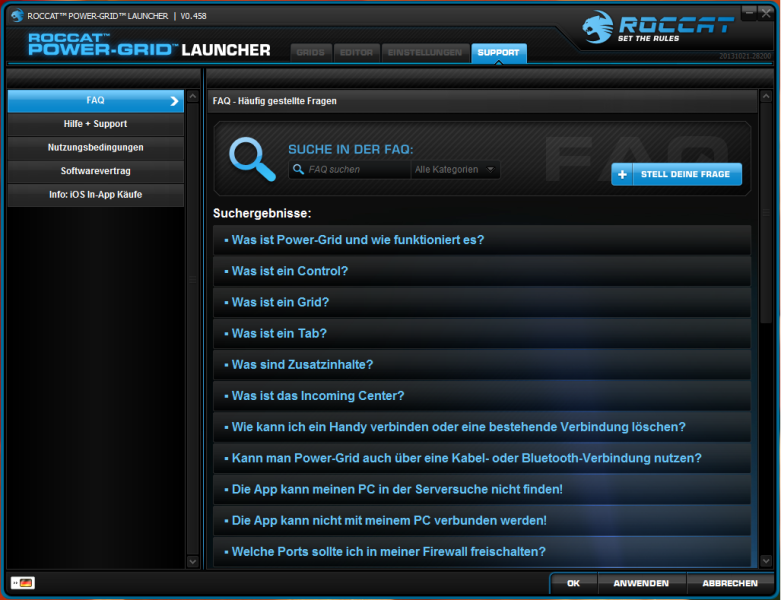Click the Abbrechen button
This screenshot has height=600, width=781.
pyautogui.click(x=730, y=583)
